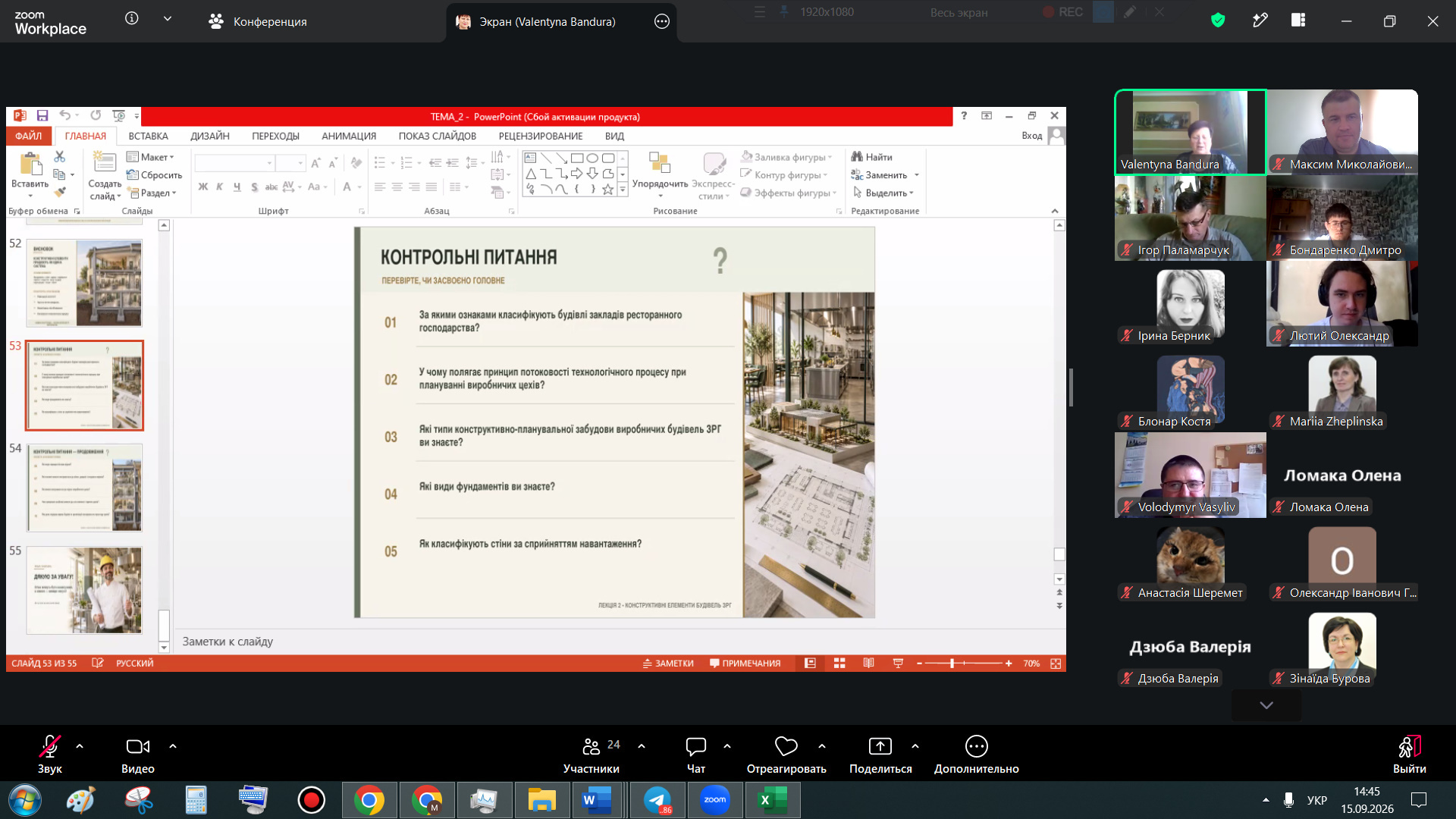Toggle the Notes pane in status bar
Image resolution: width=1456 pixels, height=819 pixels.
668,664
